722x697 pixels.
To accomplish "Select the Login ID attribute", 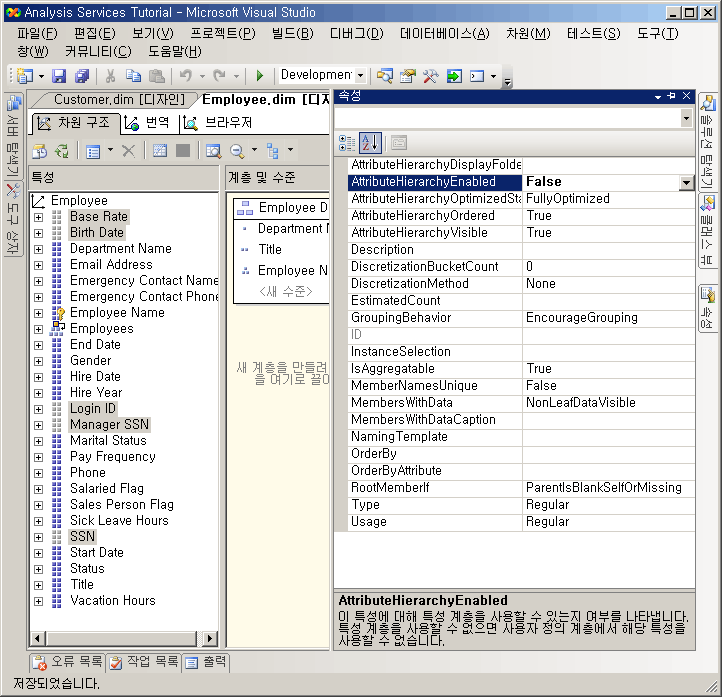I will tap(93, 409).
